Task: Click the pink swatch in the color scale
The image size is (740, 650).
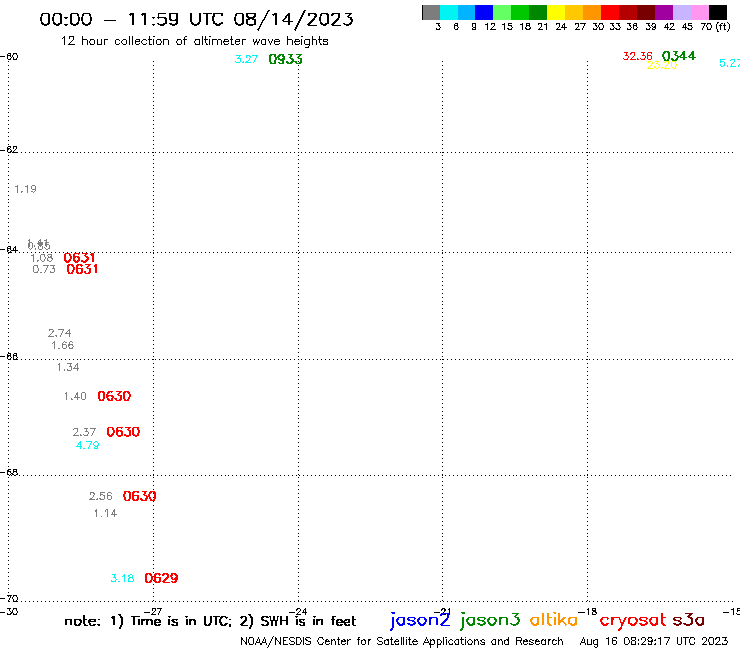Action: coord(700,12)
